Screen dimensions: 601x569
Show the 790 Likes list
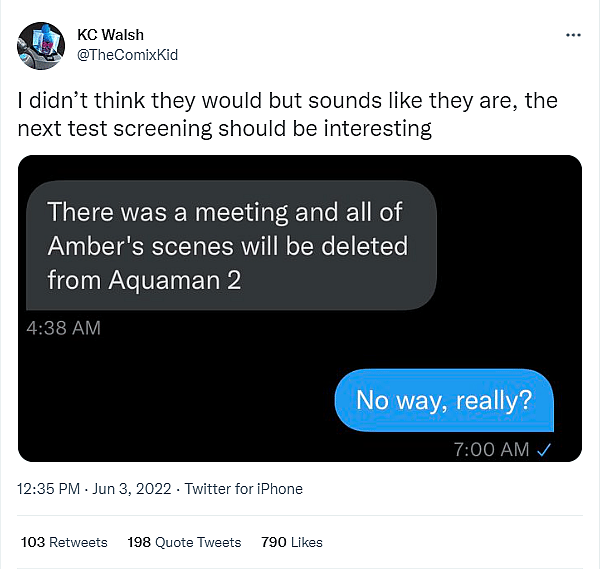(x=291, y=542)
